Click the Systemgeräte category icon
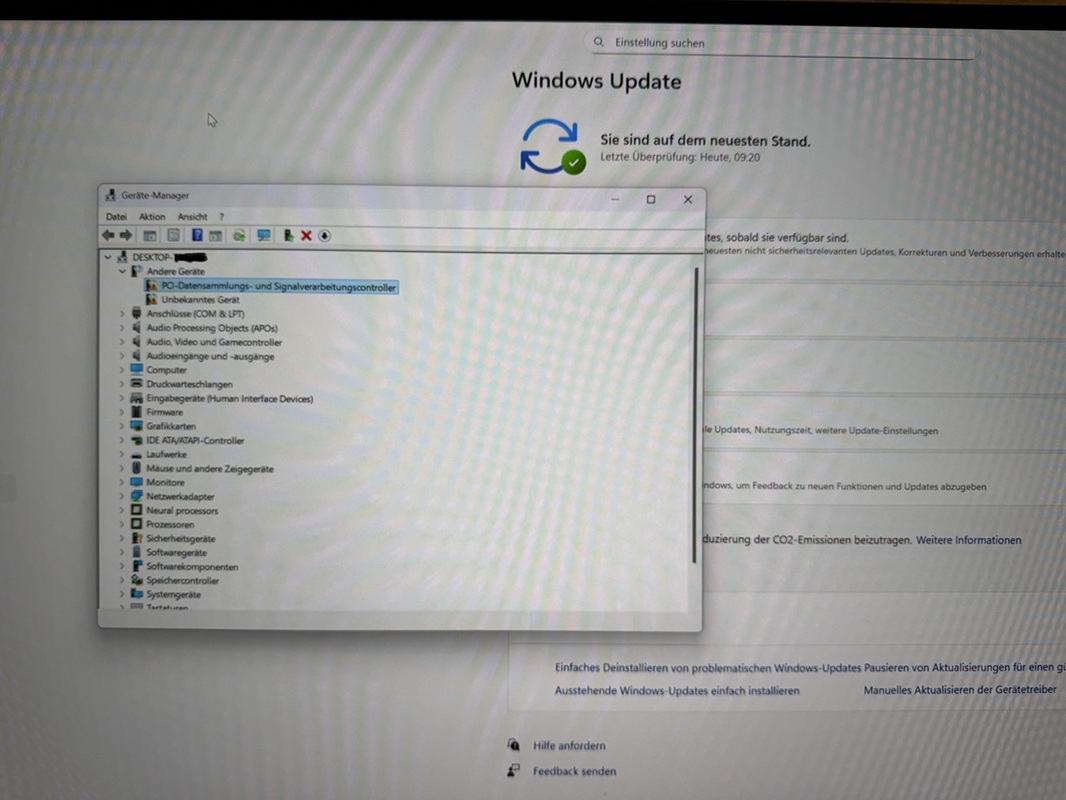This screenshot has width=1066, height=800. coord(137,594)
